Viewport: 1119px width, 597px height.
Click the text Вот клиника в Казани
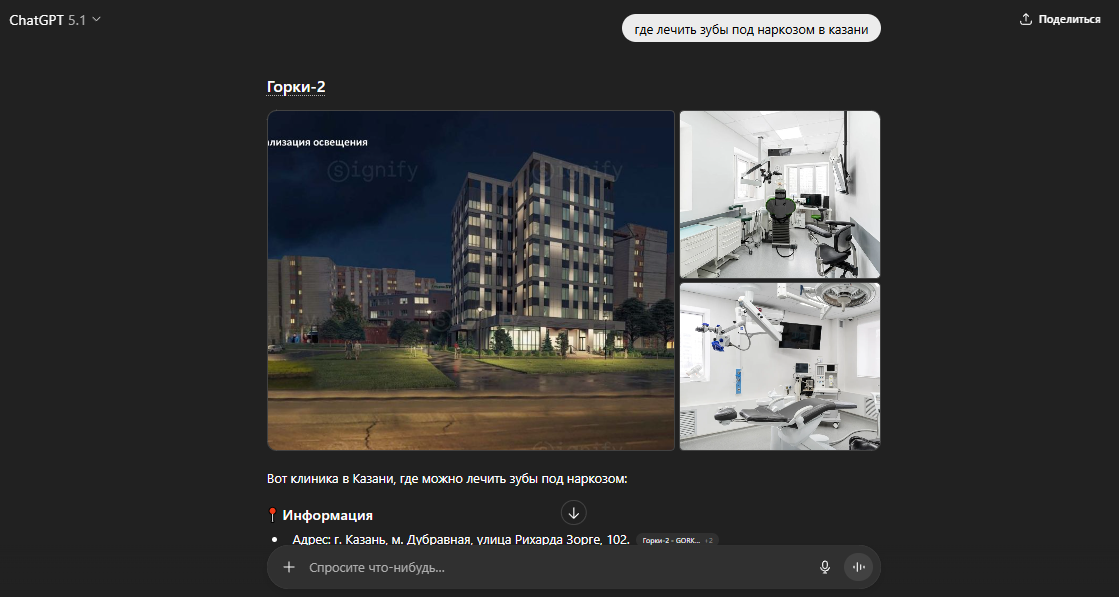click(x=447, y=479)
